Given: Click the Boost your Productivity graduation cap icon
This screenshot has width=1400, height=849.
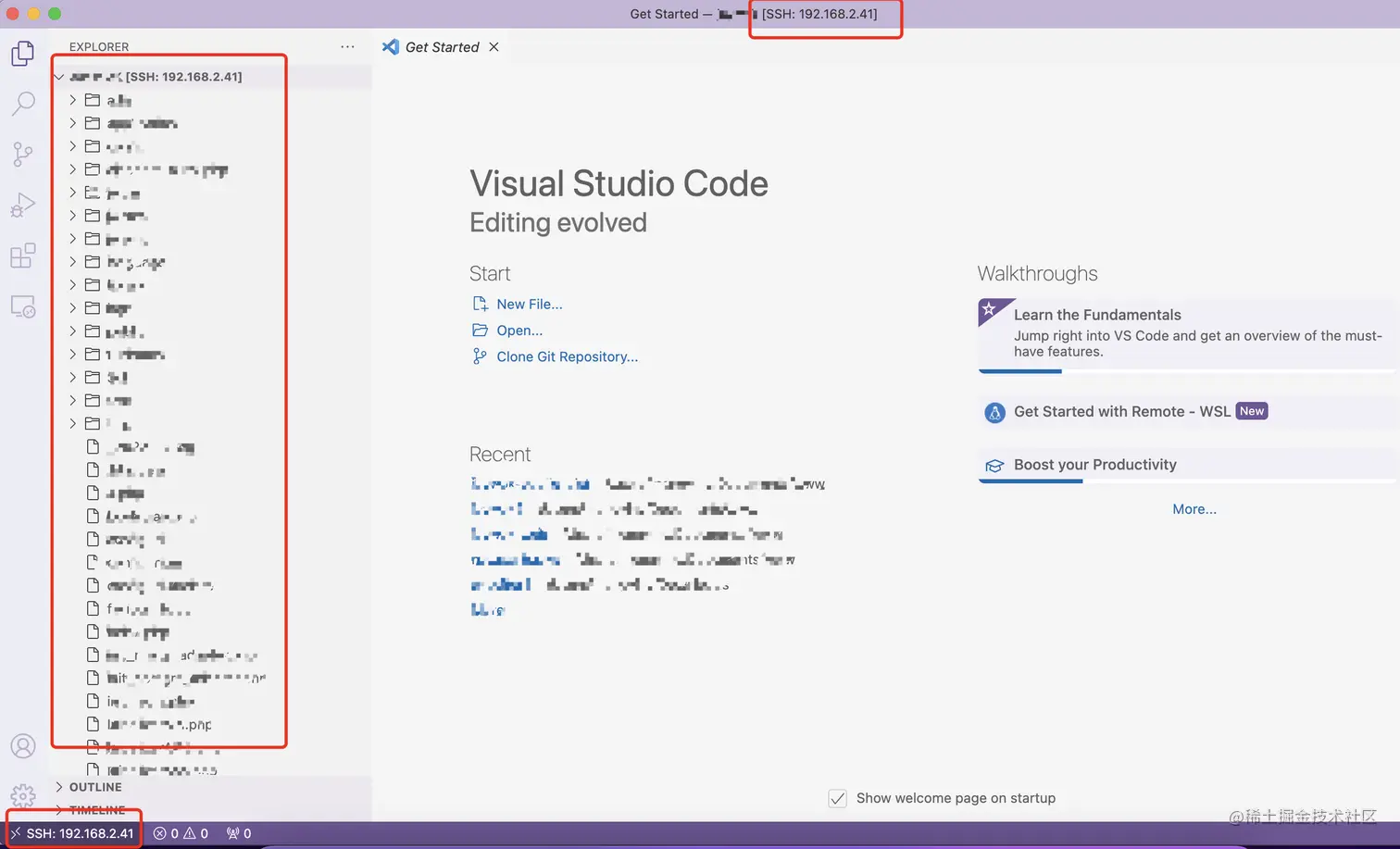Looking at the screenshot, I should pos(994,466).
